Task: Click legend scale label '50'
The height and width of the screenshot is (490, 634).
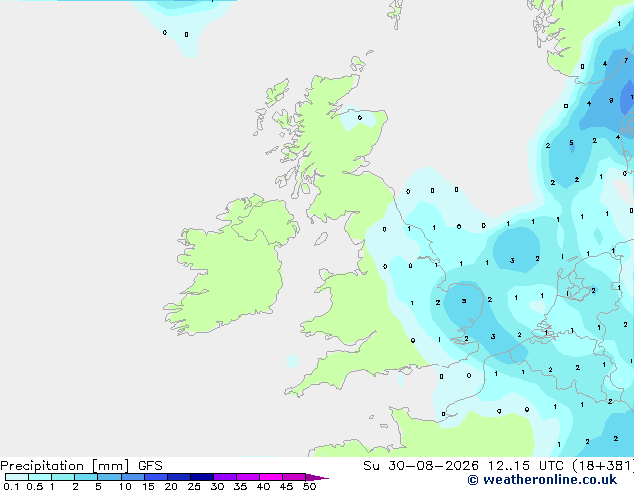Action: (x=309, y=486)
